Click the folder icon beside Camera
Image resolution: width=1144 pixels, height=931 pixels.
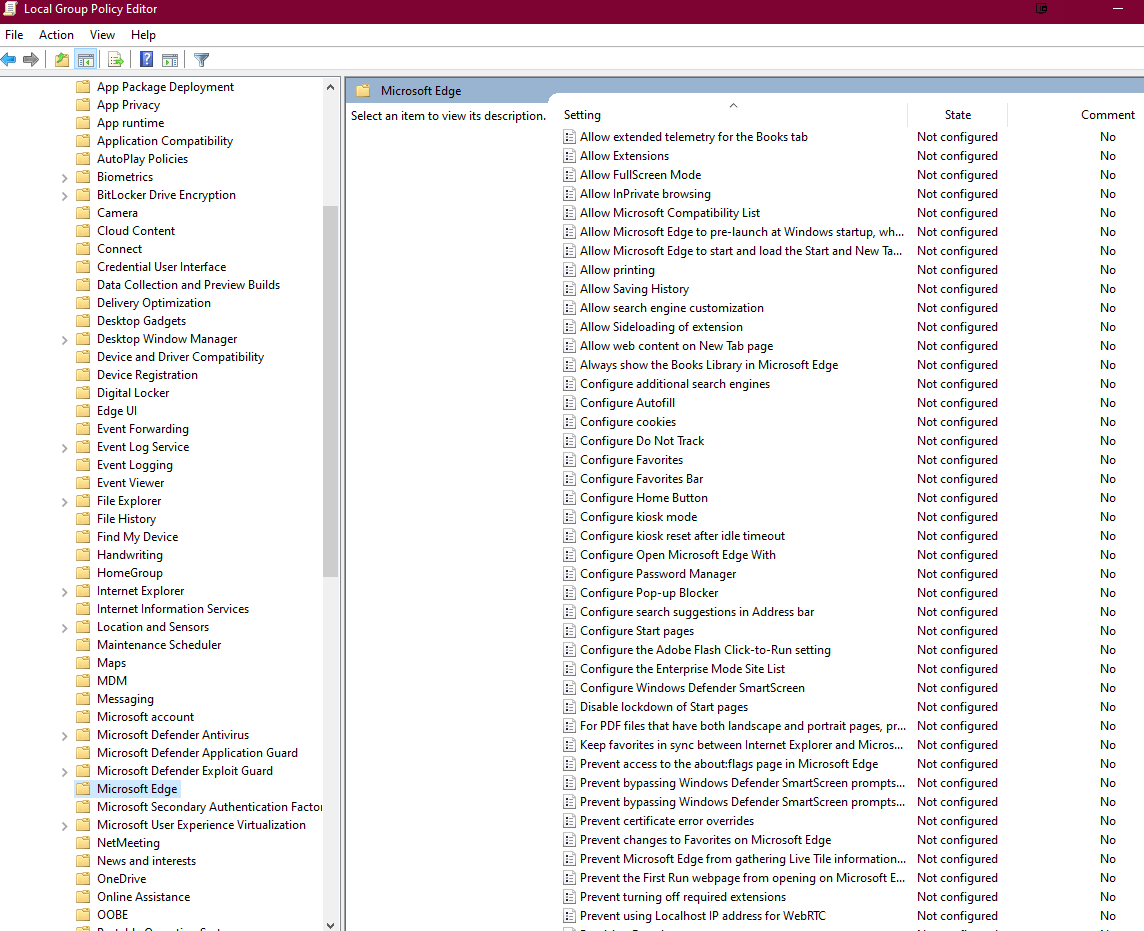[83, 212]
